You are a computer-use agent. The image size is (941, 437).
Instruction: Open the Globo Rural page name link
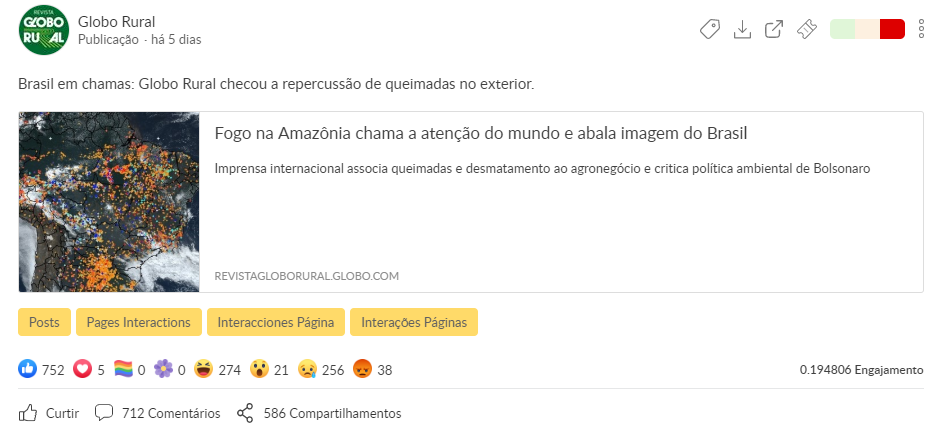[x=116, y=22]
